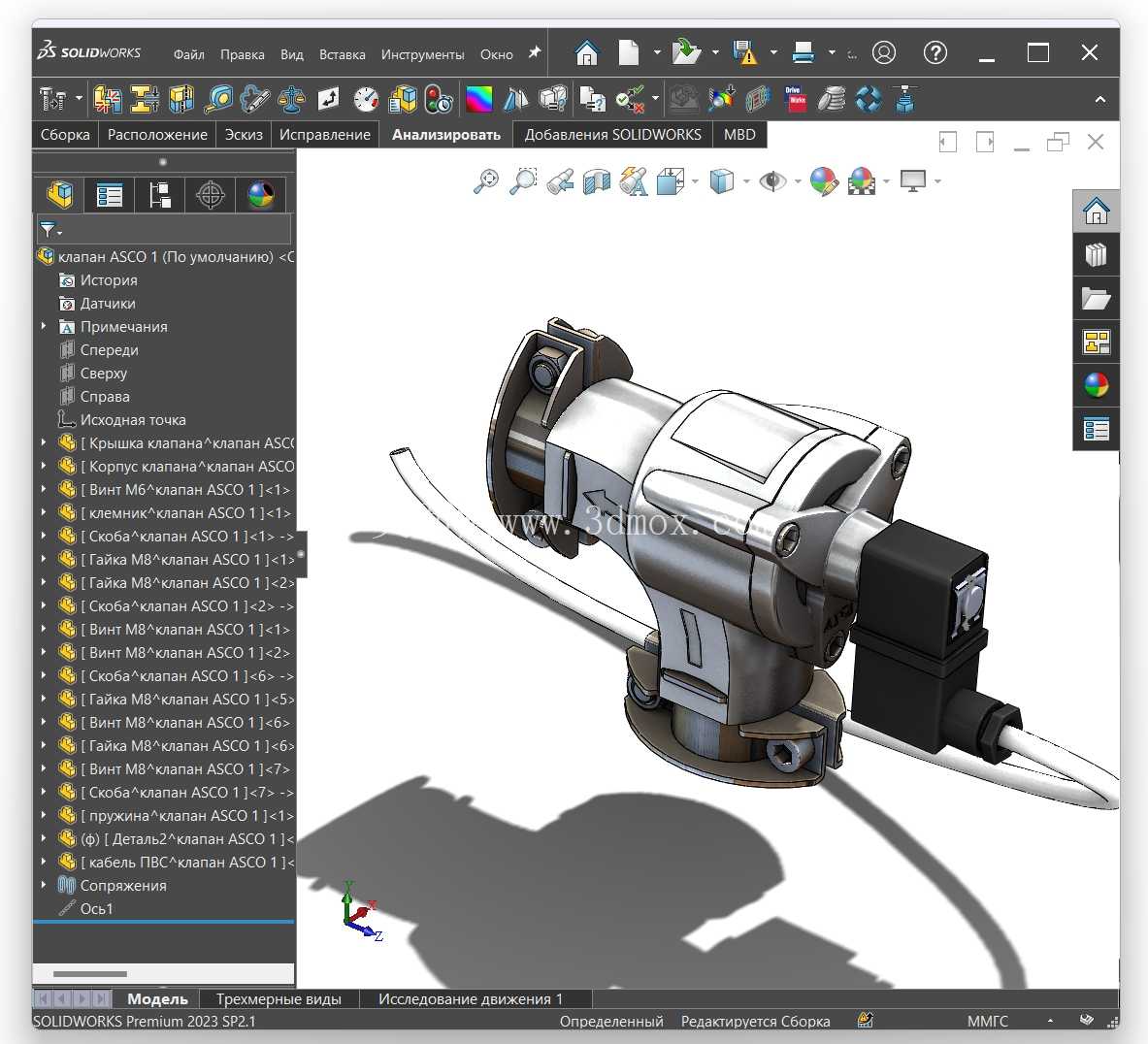The image size is (1148, 1044).
Task: Switch to the DimXpertManager target tab
Action: pyautogui.click(x=211, y=195)
